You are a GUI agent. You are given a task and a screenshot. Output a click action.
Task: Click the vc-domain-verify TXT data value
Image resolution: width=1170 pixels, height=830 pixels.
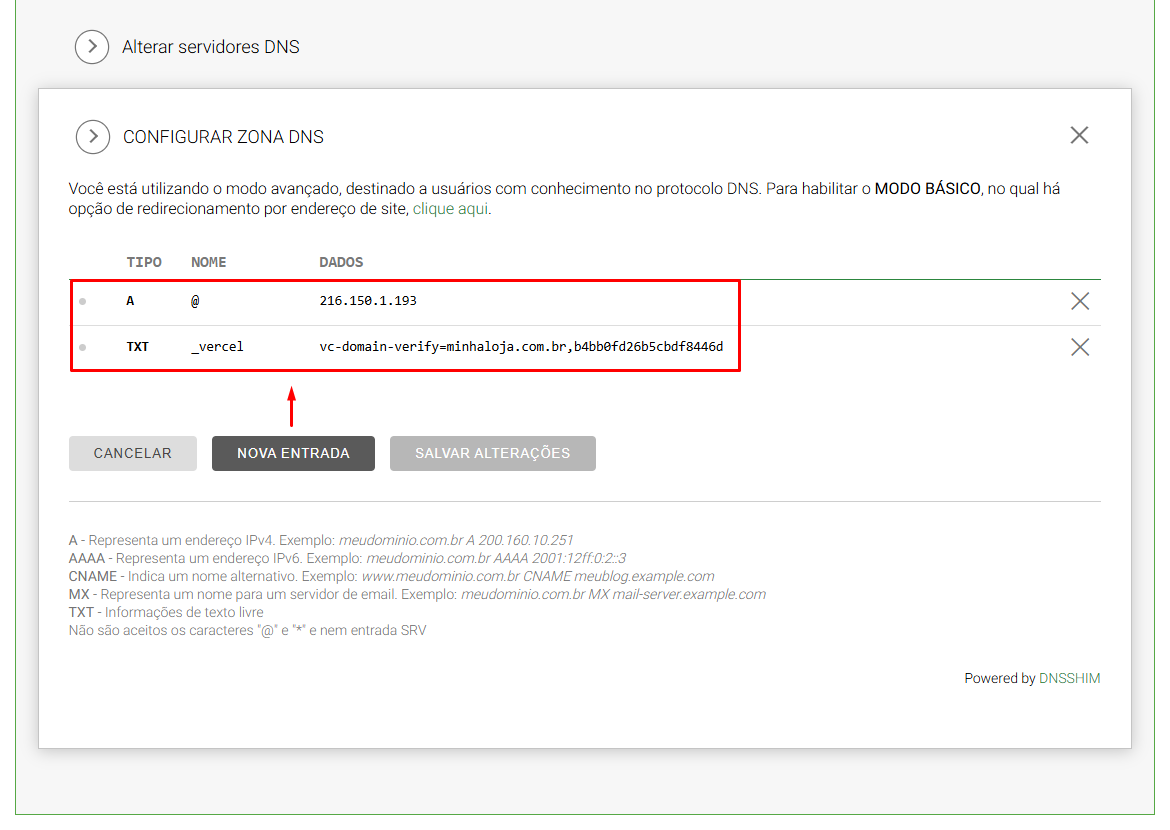[x=521, y=346]
